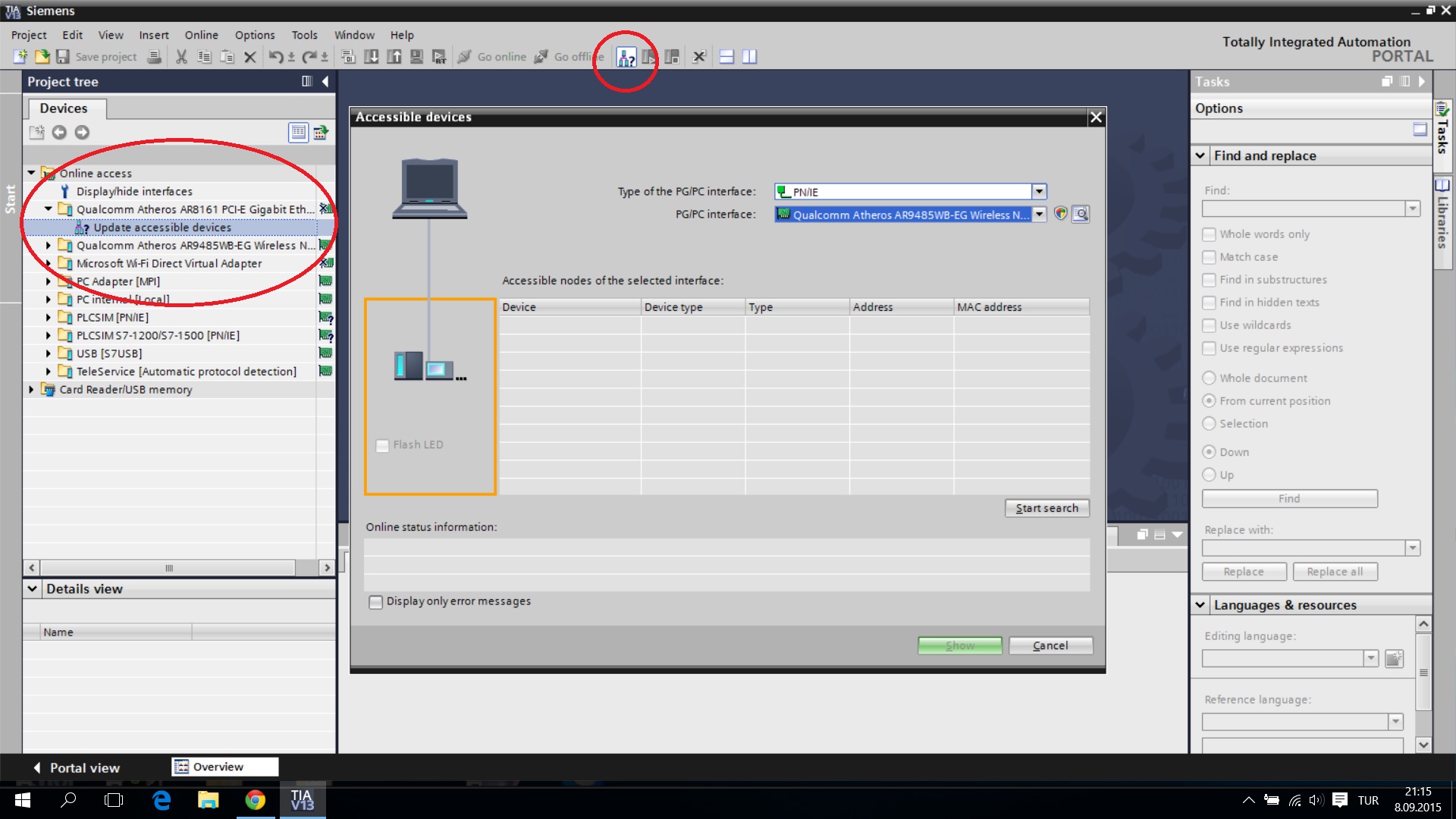Click the Print icon in toolbar
1456x819 pixels.
155,57
